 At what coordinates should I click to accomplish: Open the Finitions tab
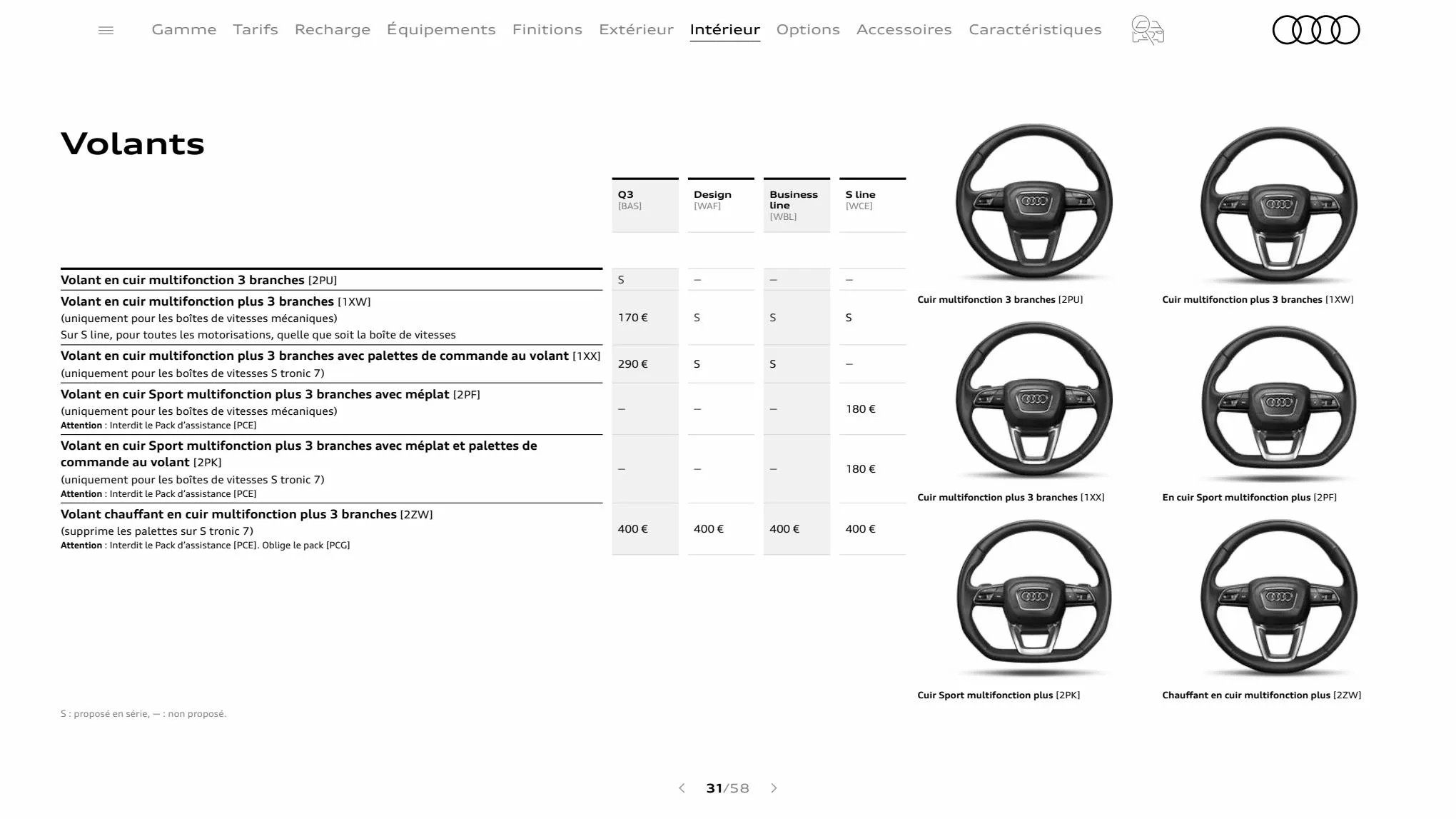pos(547,29)
